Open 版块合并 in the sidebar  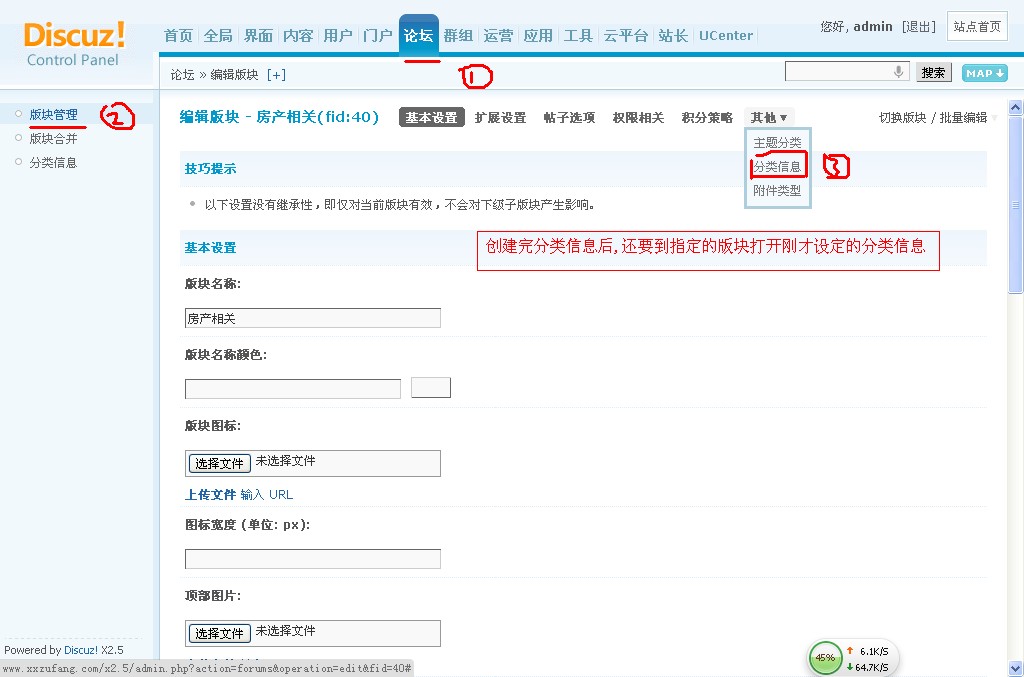tap(54, 138)
